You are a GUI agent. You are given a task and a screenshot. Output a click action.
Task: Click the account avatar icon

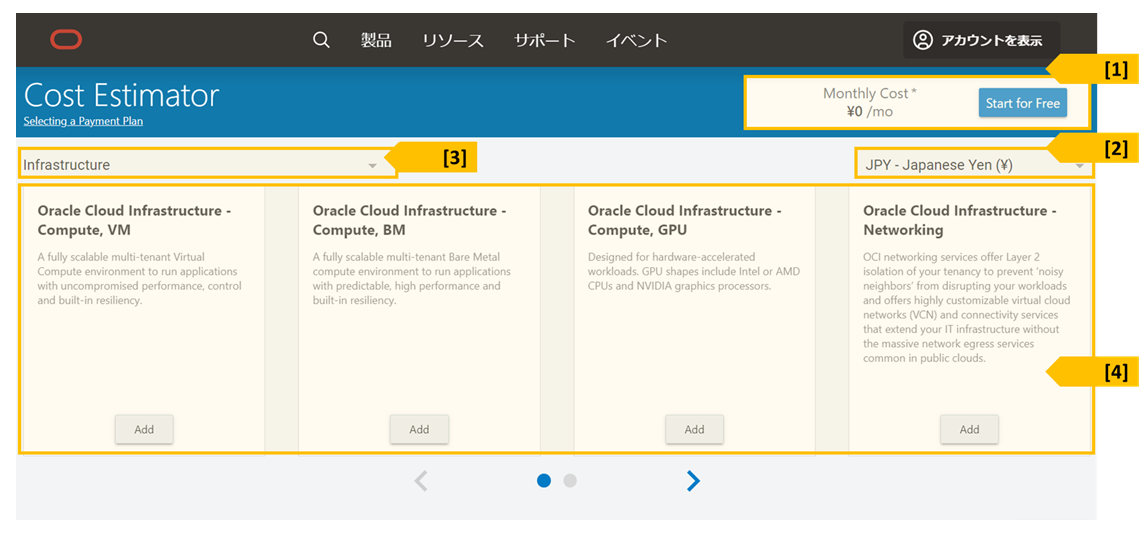click(923, 40)
